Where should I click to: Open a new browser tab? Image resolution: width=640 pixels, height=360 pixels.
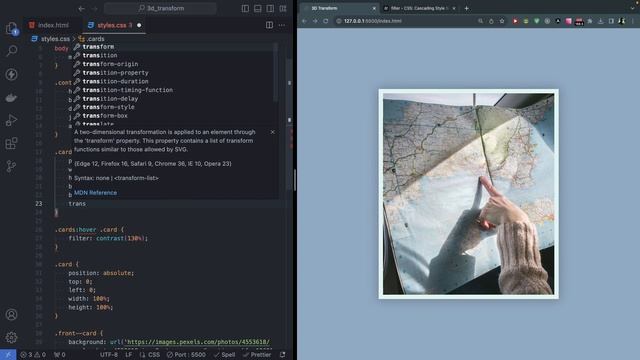tap(467, 8)
